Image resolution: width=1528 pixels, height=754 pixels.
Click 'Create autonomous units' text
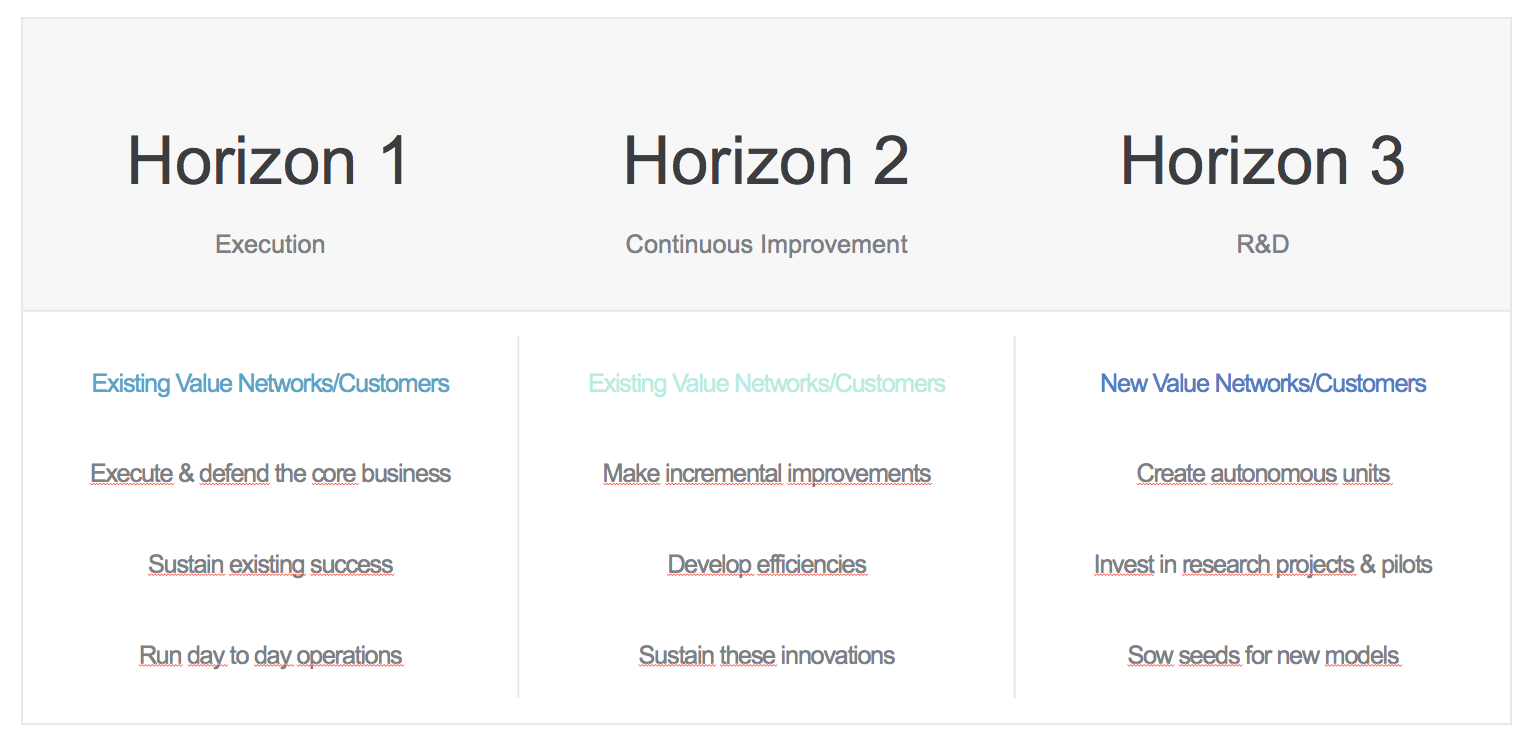(1263, 474)
